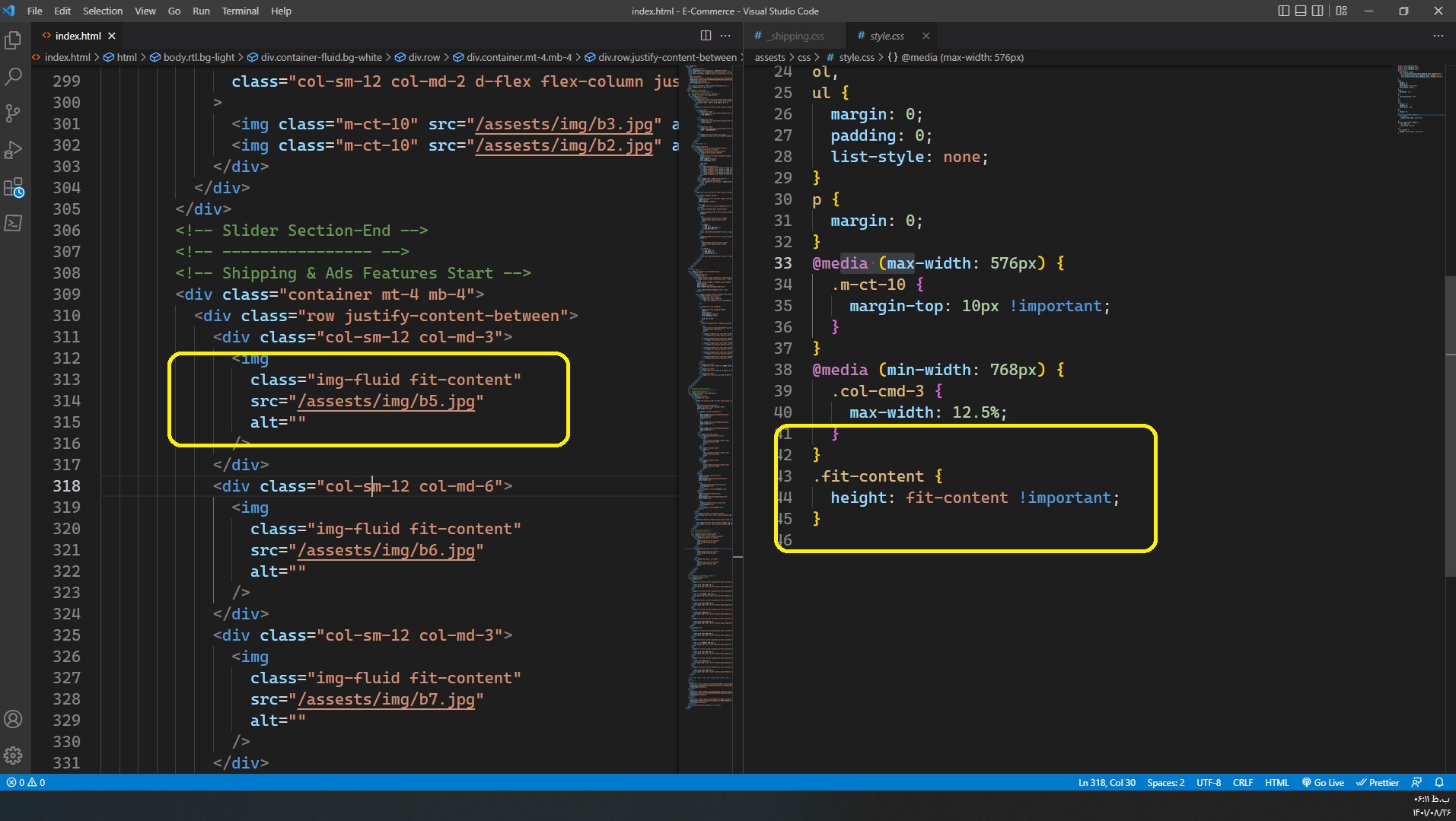Switch to the _shipping.css tab
The width and height of the screenshot is (1456, 821).
[796, 36]
